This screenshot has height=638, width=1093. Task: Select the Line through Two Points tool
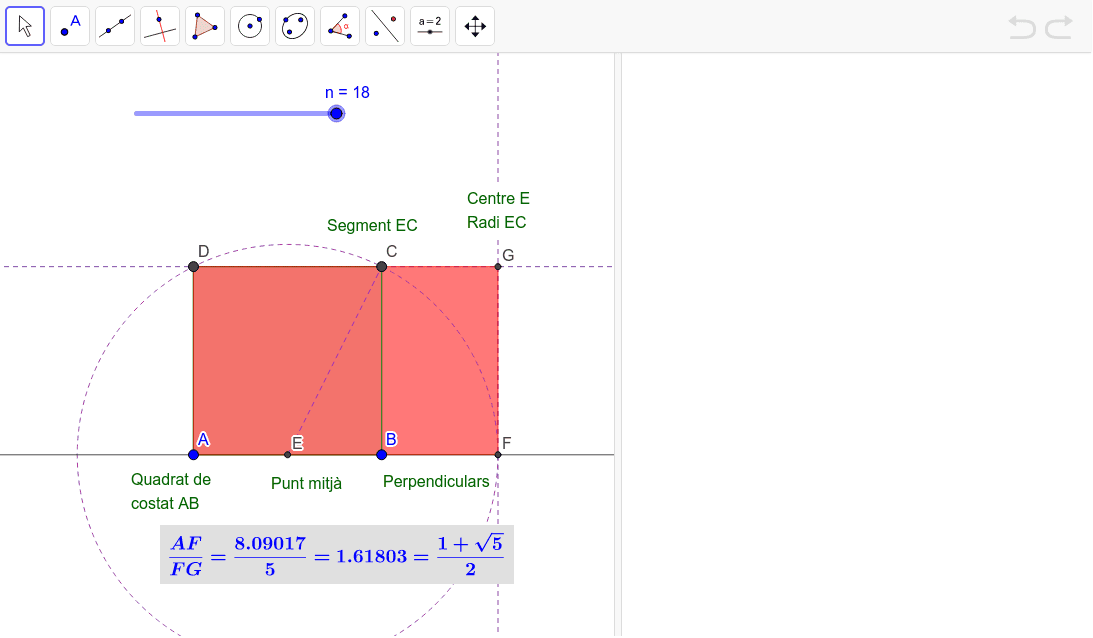[115, 26]
